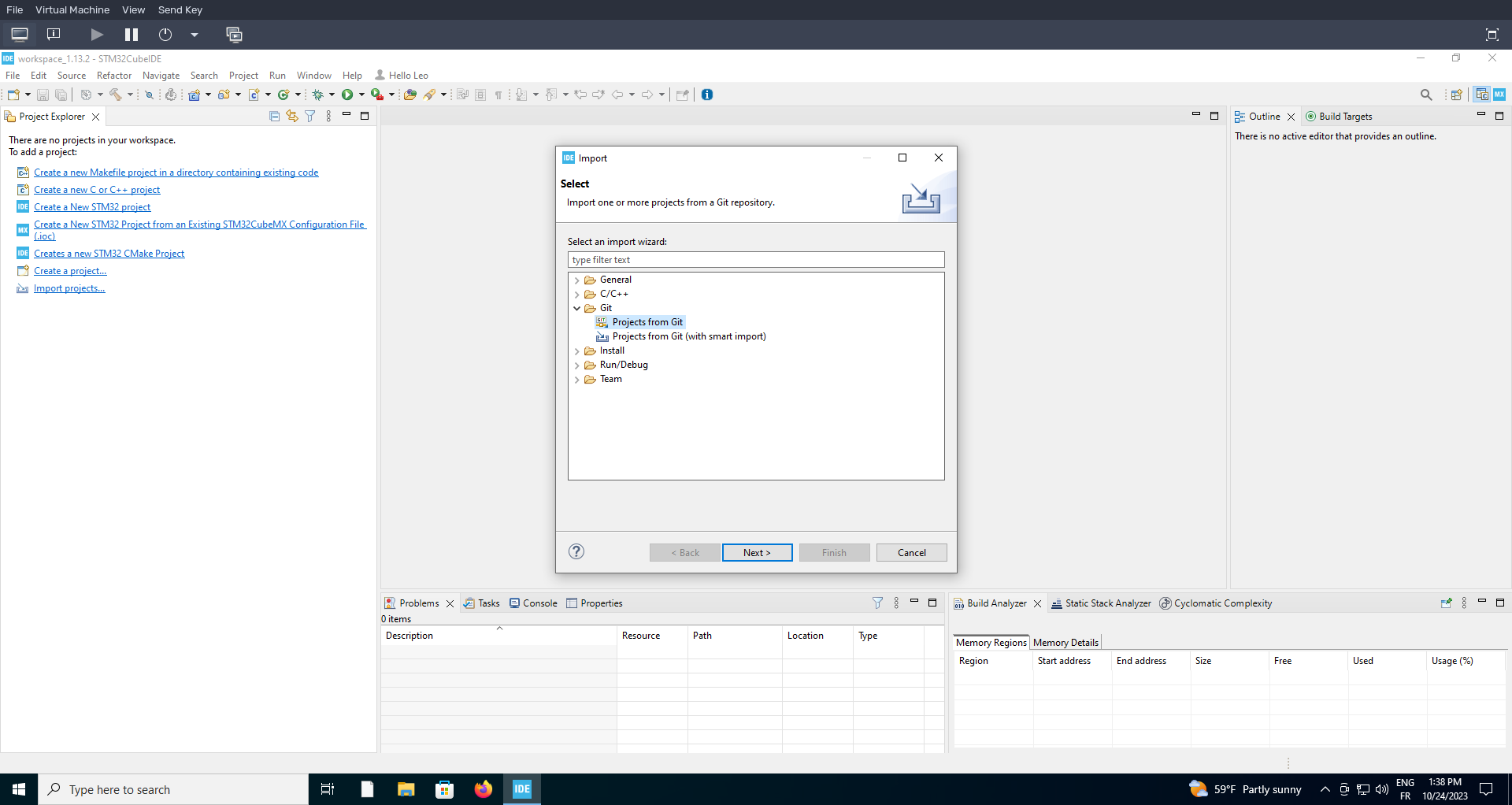Click the green New class target icon
Image resolution: width=1512 pixels, height=805 pixels.
[283, 95]
